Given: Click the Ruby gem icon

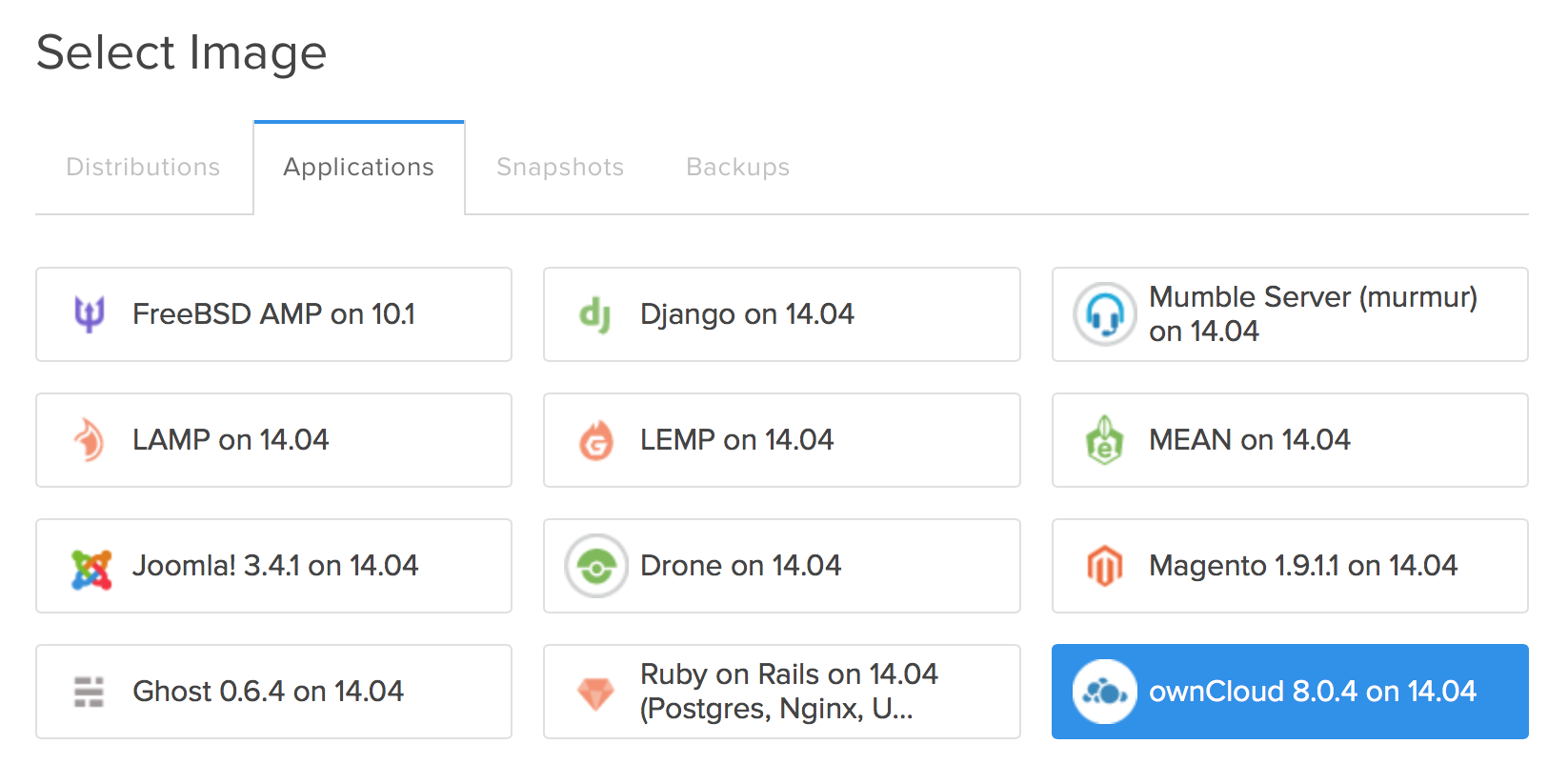Looking at the screenshot, I should pyautogui.click(x=596, y=694).
